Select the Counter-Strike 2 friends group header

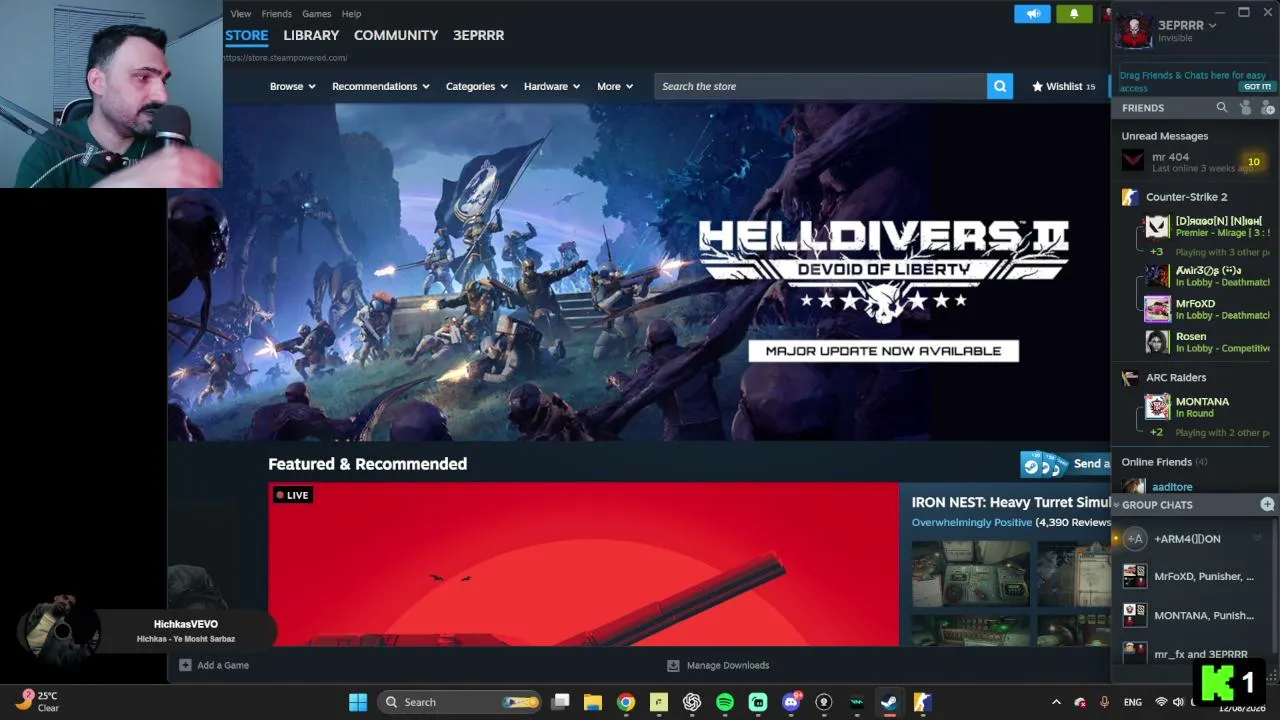pos(1186,197)
